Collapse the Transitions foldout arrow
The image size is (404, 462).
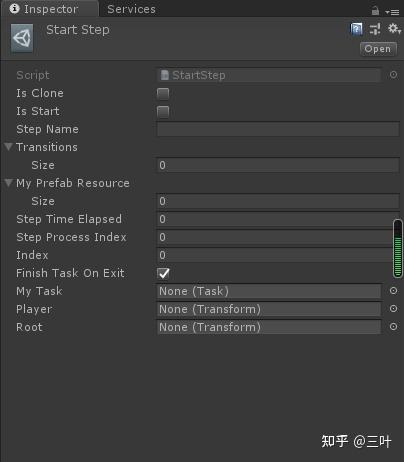pos(9,147)
